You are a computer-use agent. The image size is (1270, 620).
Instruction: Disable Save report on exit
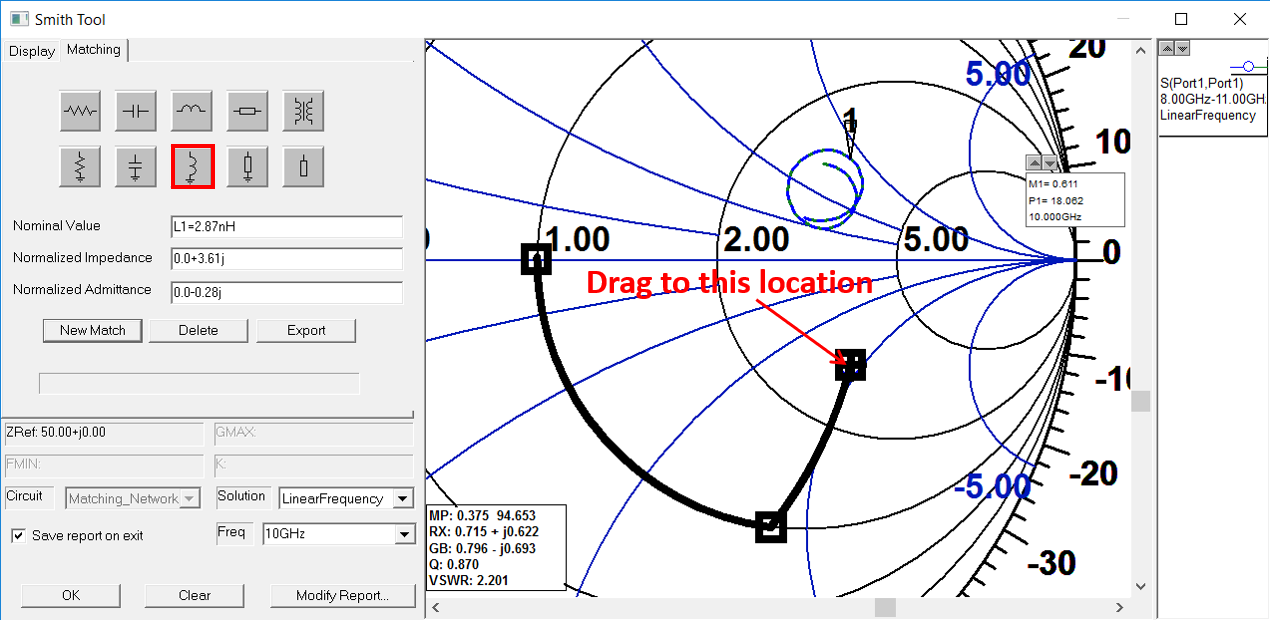point(18,535)
